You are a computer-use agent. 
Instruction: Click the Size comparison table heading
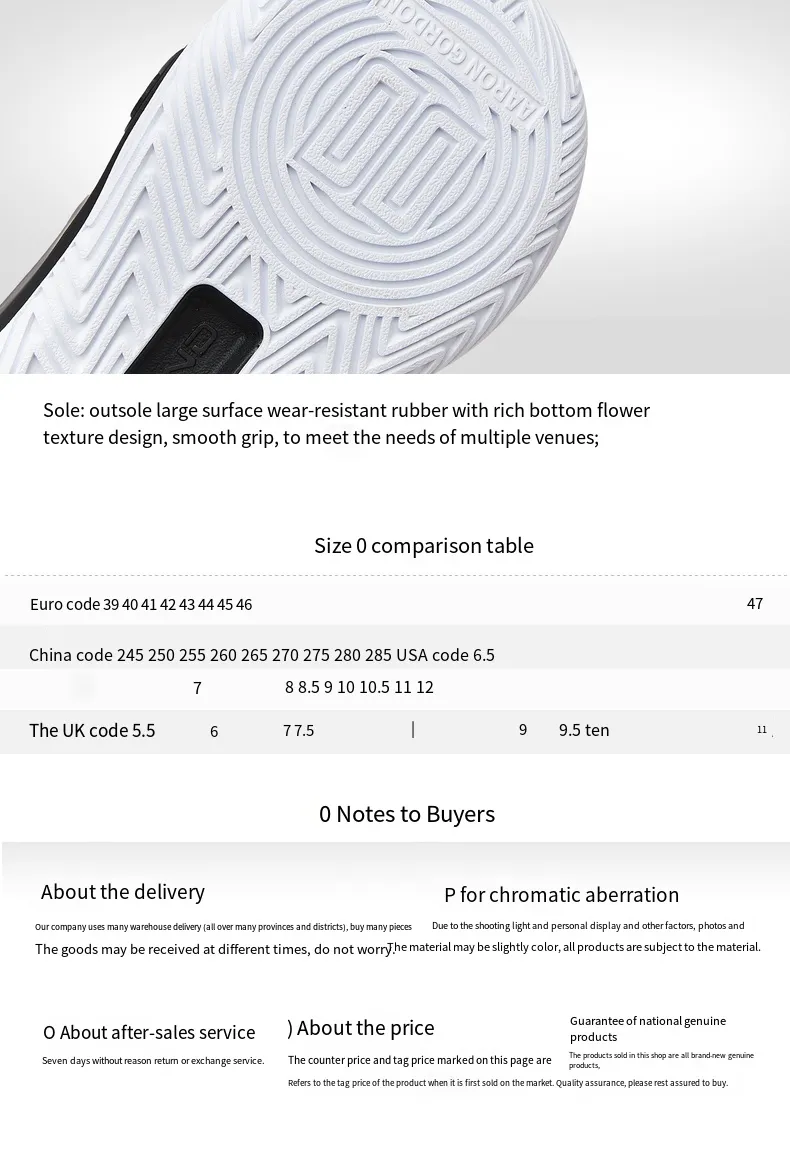pyautogui.click(x=424, y=546)
